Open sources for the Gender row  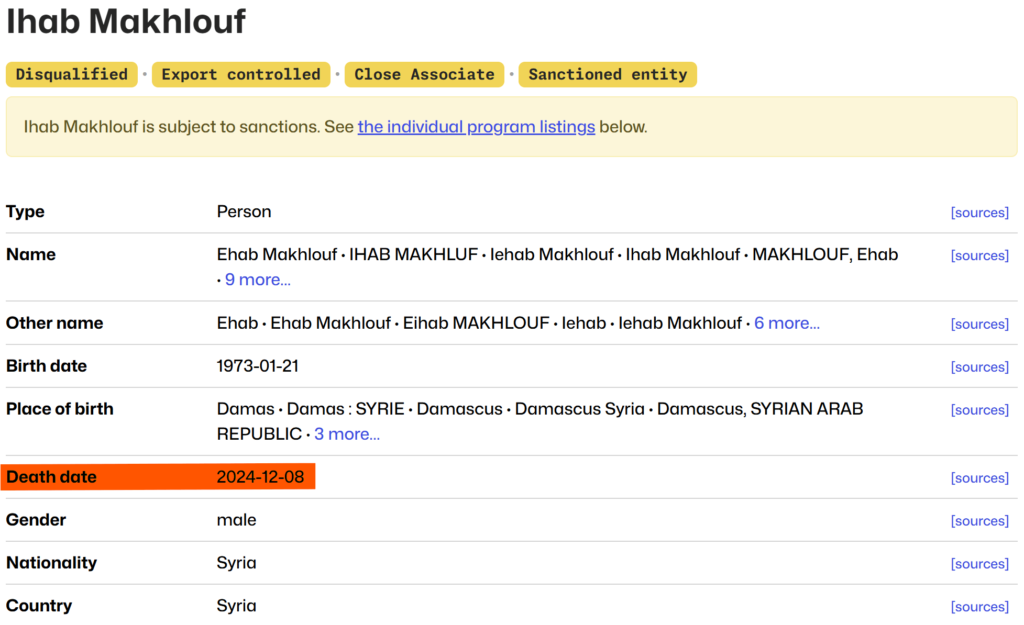(x=979, y=521)
